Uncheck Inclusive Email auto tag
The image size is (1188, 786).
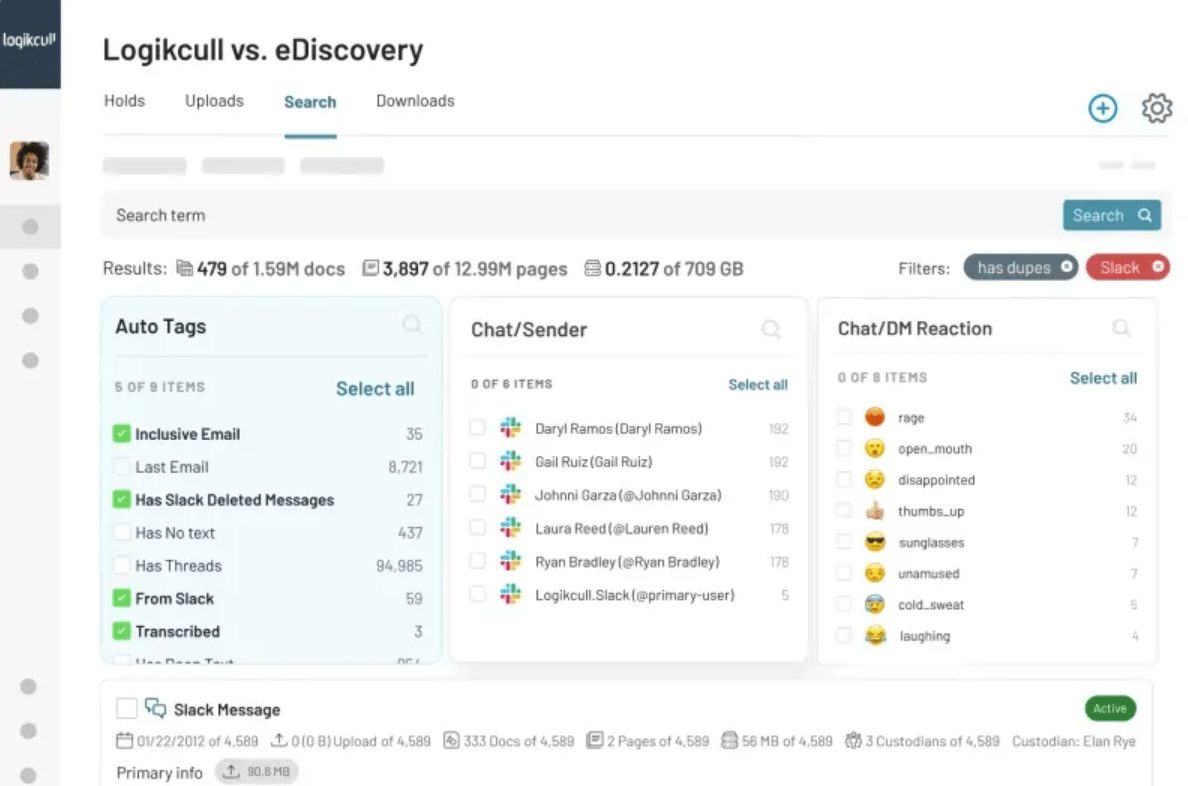pyautogui.click(x=121, y=434)
